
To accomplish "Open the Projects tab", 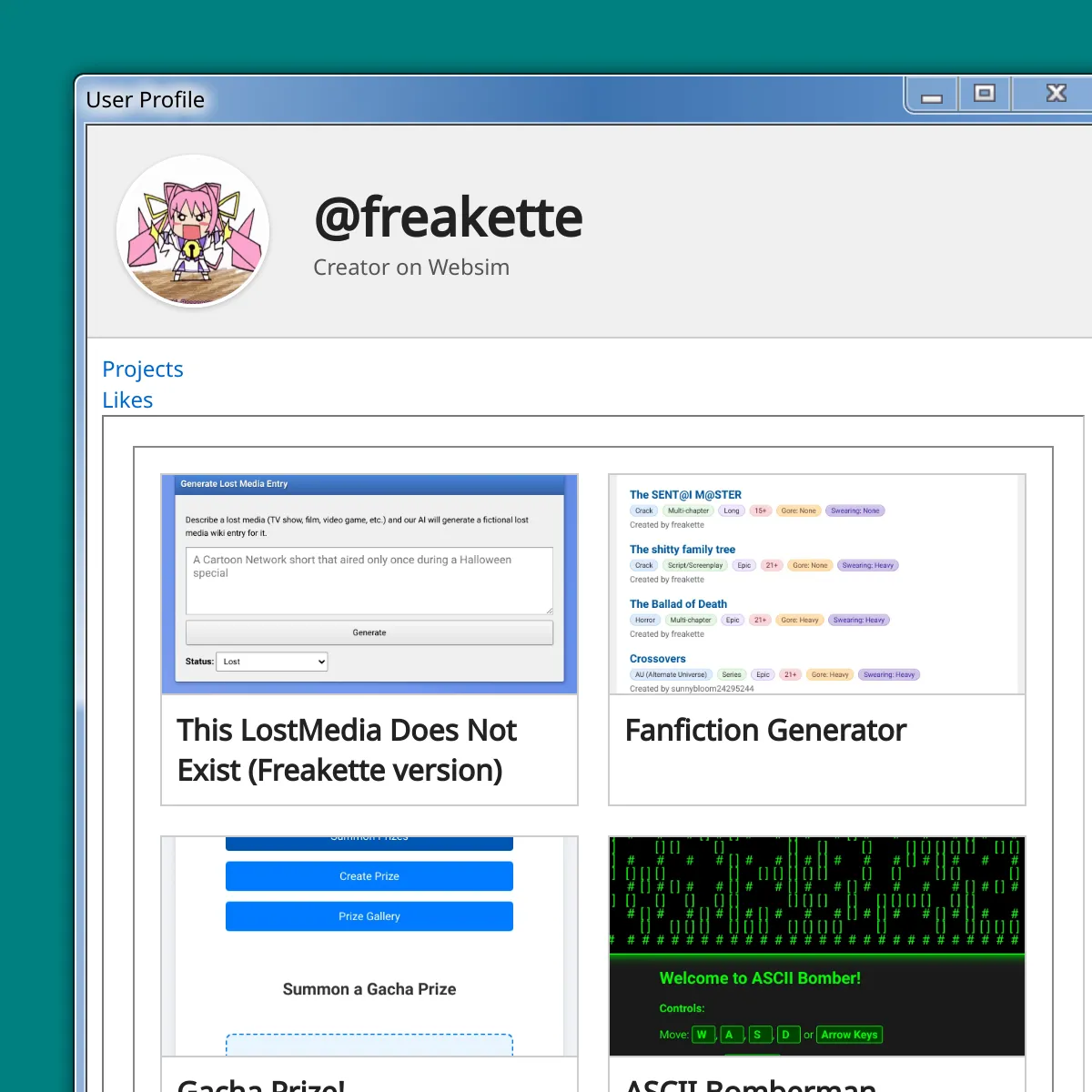I will coord(143,369).
